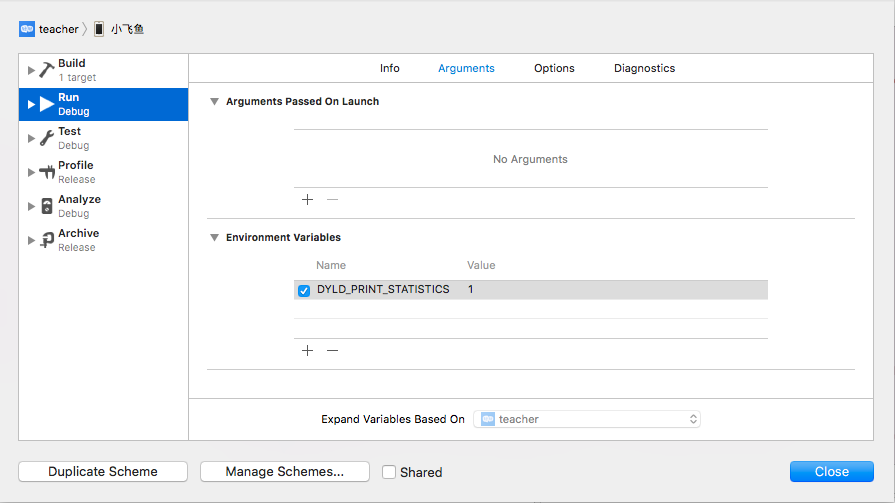Expand the Build action disclosure triangle

[x=31, y=70]
